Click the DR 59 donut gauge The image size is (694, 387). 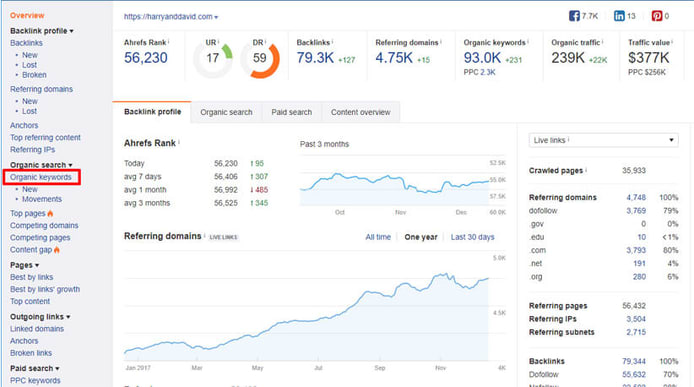260,58
